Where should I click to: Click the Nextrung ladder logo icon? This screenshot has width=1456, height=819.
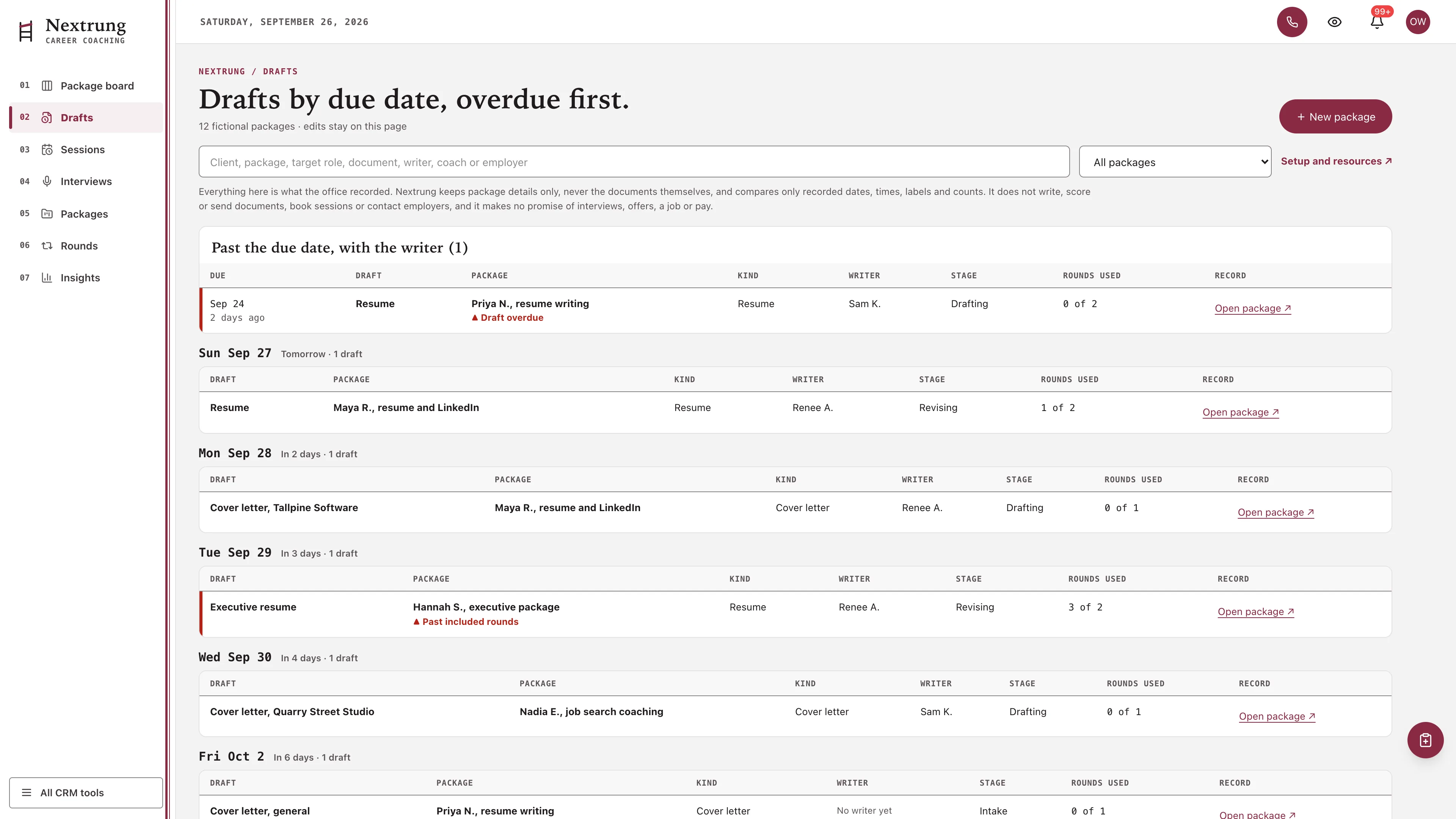point(25,31)
